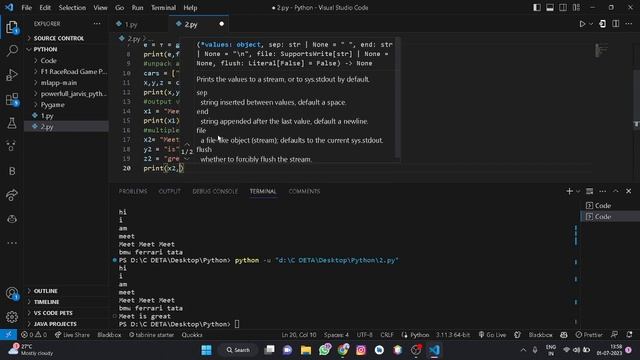Image resolution: width=640 pixels, height=360 pixels.
Task: Open the remote window status button
Action: click(8, 335)
